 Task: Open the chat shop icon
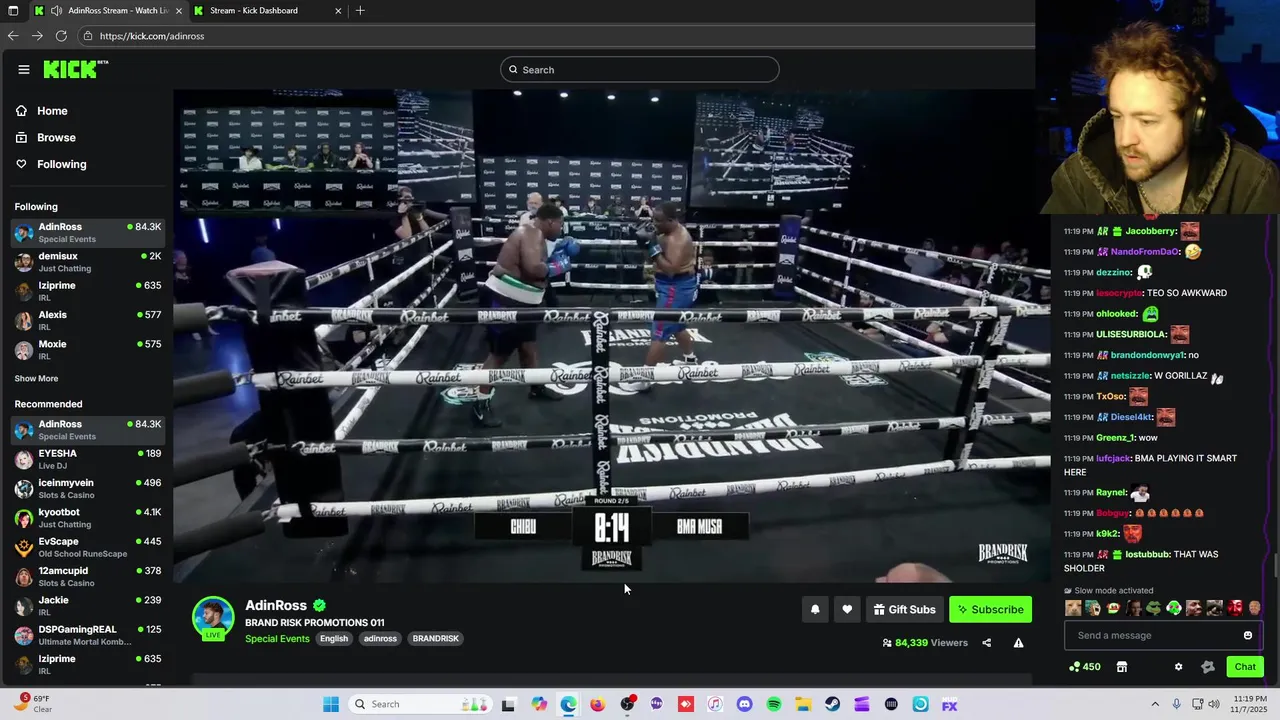pos(1122,667)
